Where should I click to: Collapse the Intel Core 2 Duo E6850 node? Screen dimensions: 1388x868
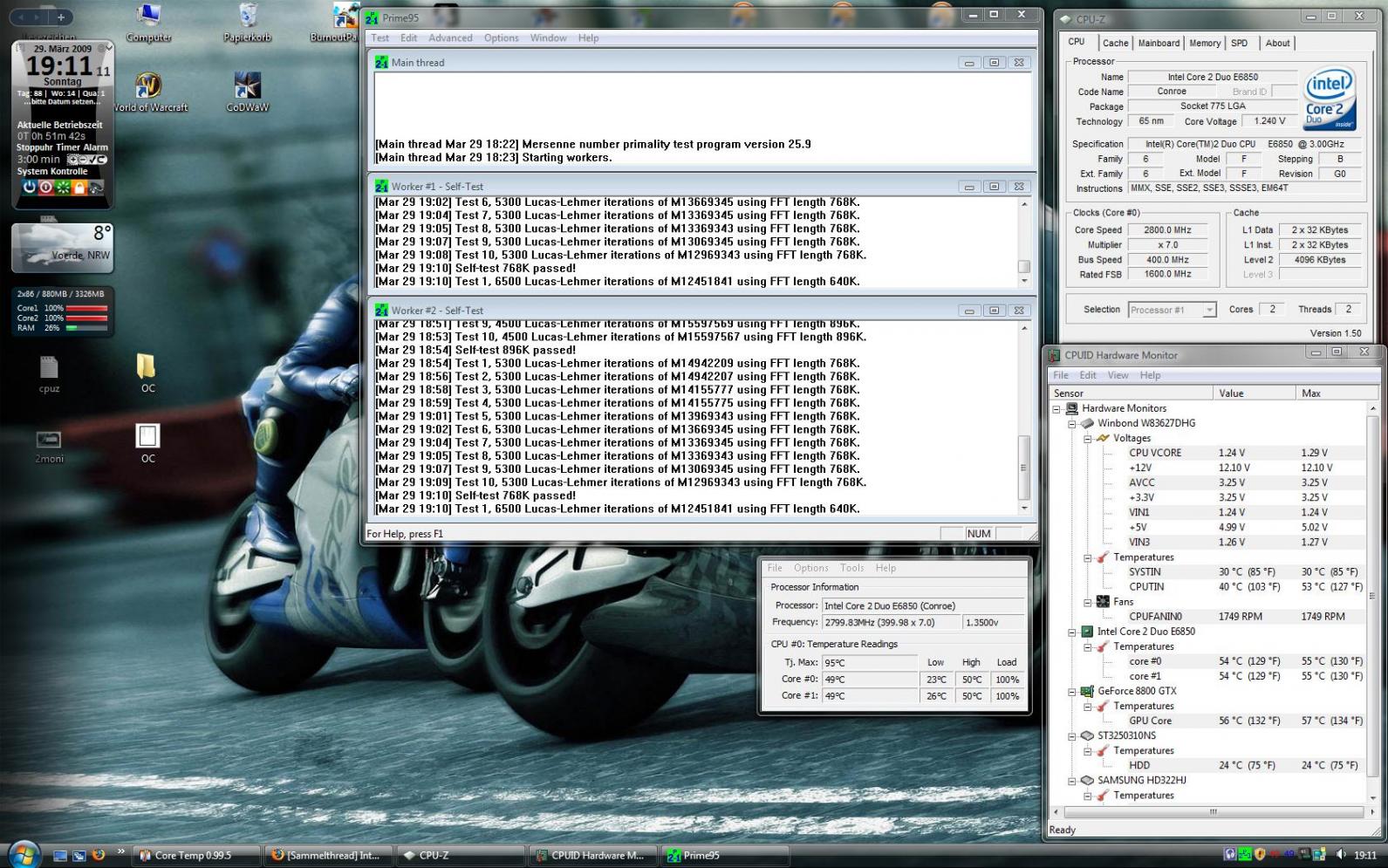(x=1072, y=632)
